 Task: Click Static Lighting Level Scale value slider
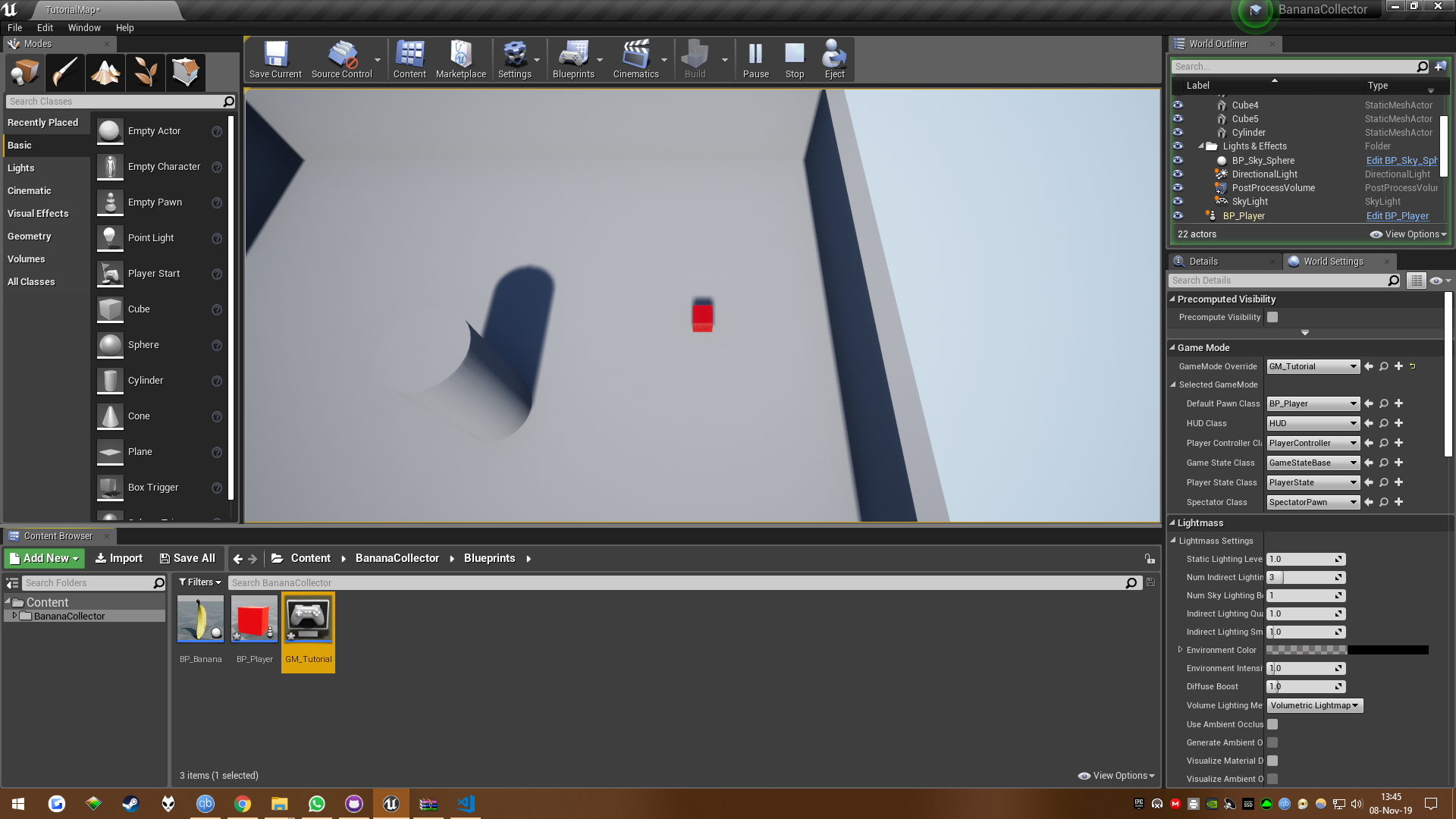point(1306,559)
